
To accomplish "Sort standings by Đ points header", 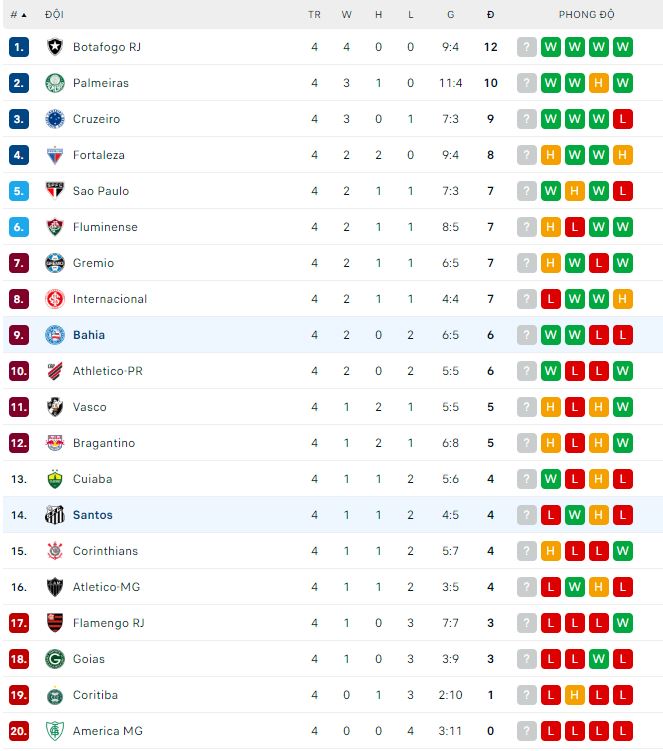I will 490,15.
